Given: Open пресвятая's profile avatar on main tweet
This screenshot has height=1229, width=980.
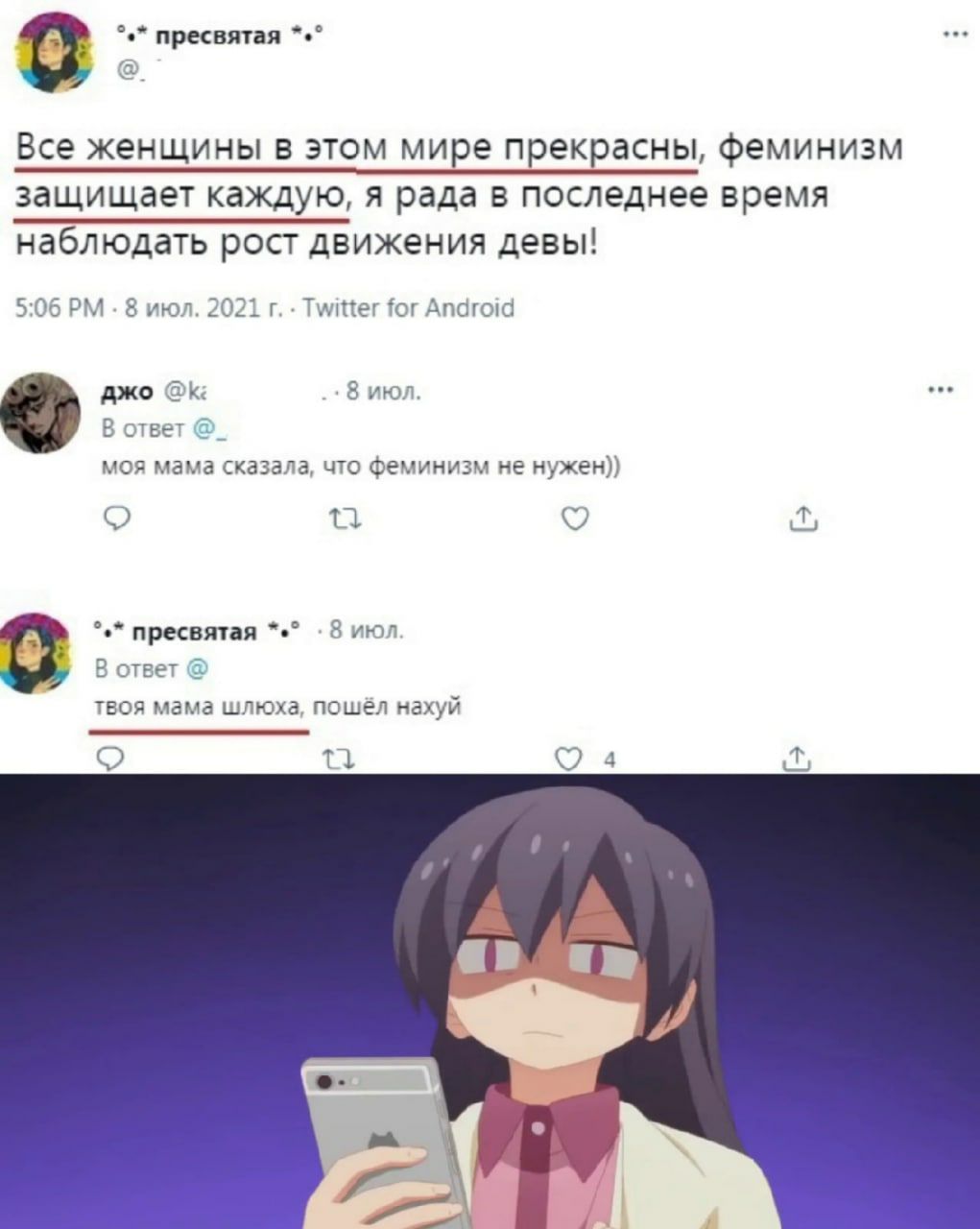Looking at the screenshot, I should coord(55,52).
